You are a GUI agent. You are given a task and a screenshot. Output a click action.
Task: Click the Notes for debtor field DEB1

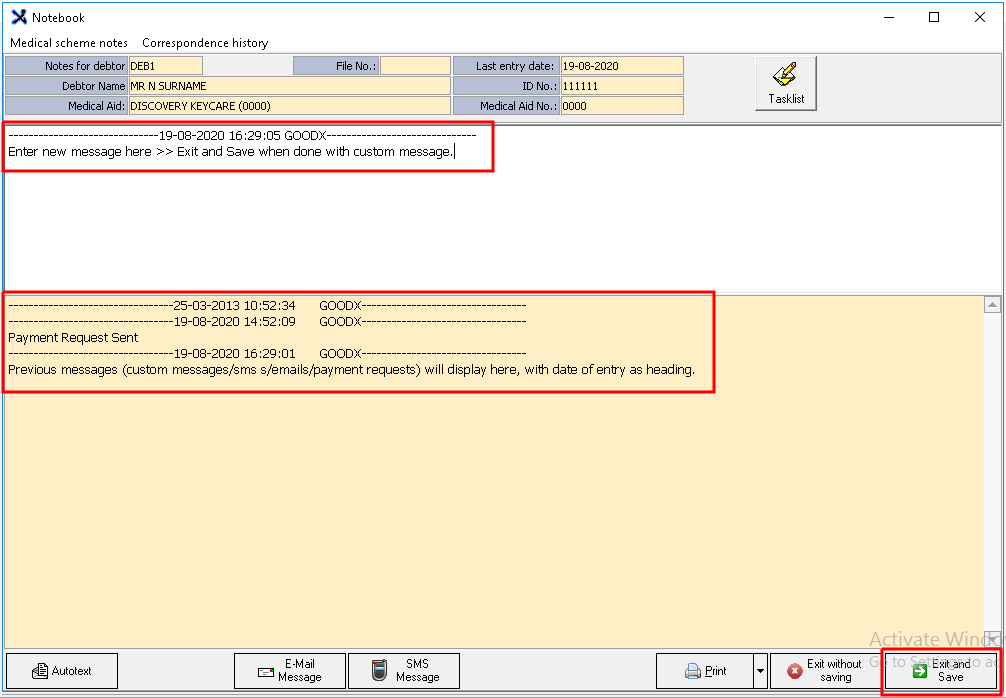pyautogui.click(x=166, y=65)
